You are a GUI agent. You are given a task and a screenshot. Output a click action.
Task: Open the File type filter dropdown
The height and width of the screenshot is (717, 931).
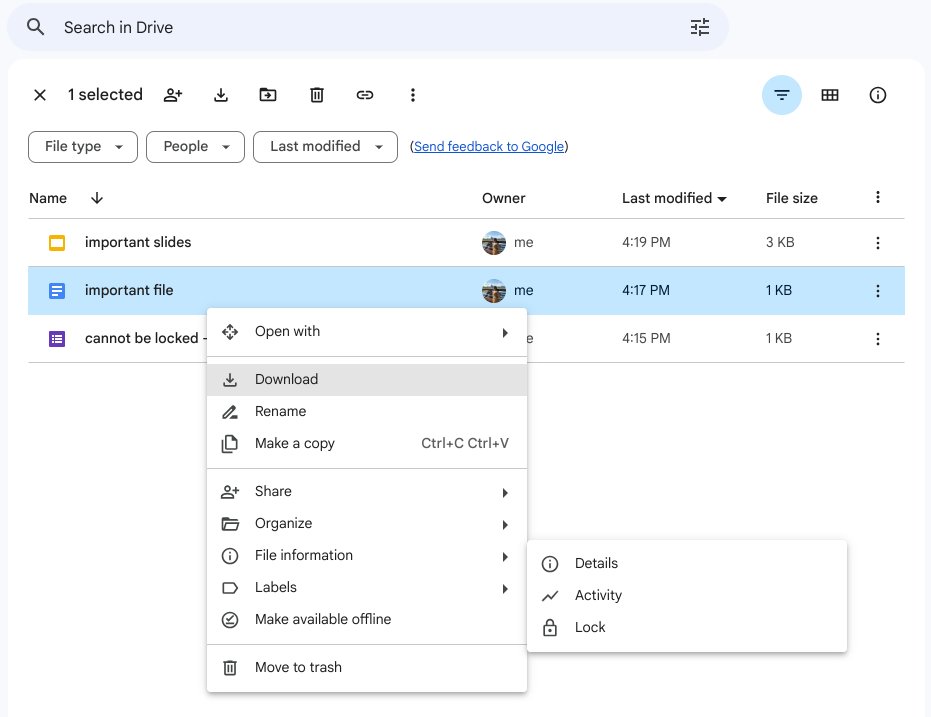(x=82, y=146)
